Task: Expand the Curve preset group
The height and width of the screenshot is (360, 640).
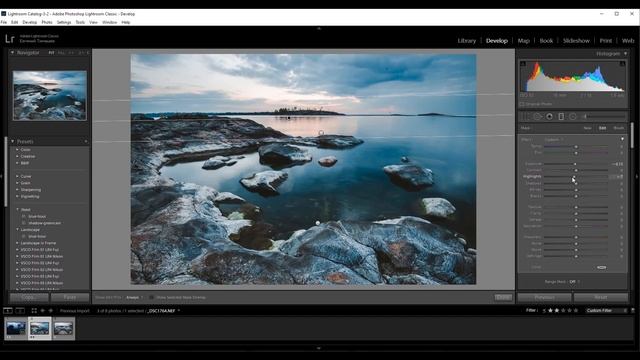Action: pos(17,176)
